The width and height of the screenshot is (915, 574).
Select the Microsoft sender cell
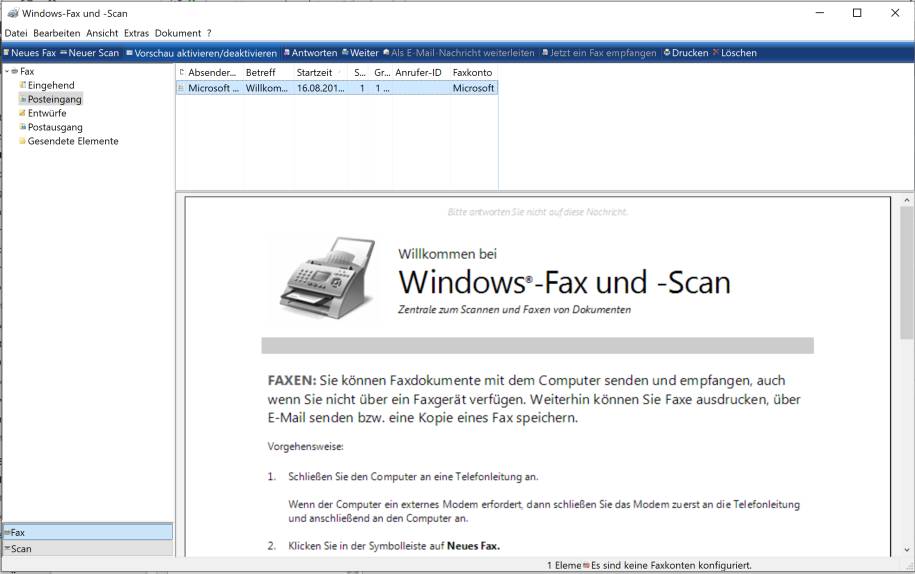(214, 88)
